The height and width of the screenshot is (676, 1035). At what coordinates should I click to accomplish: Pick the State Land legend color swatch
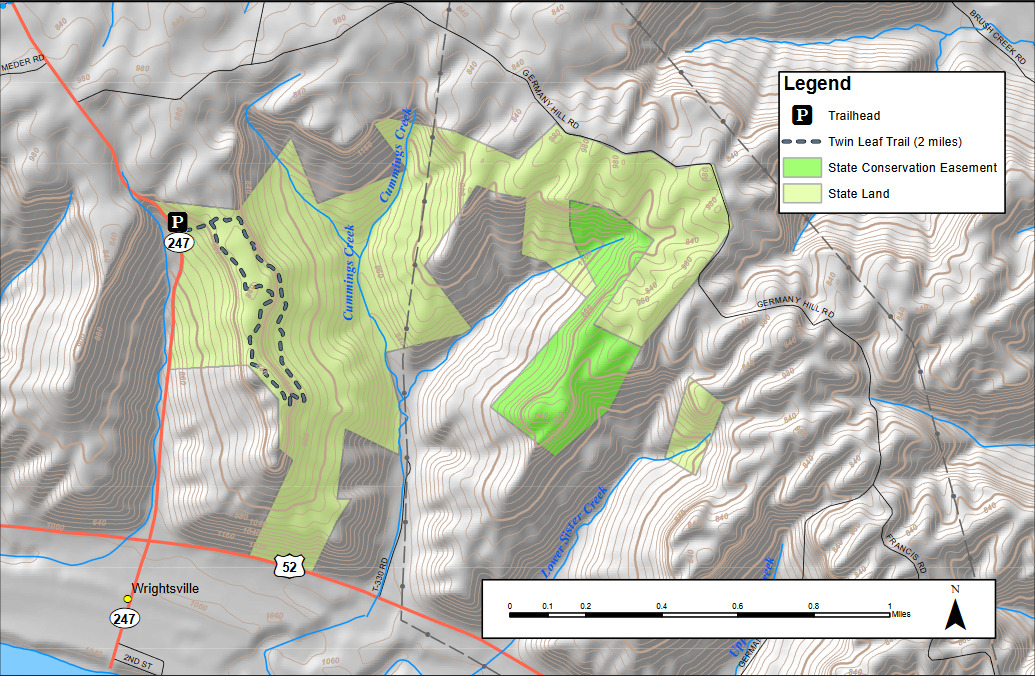(802, 194)
